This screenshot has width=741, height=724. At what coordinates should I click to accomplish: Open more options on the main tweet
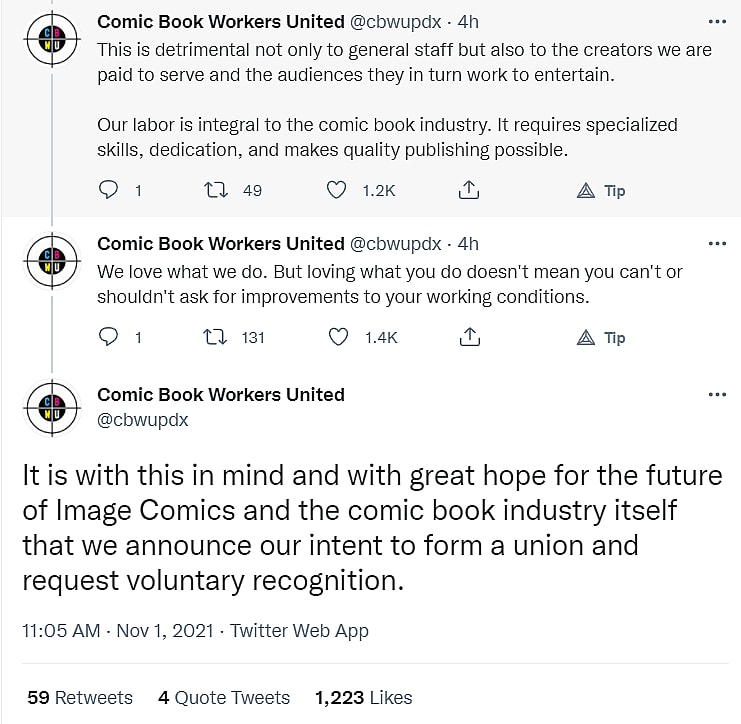(x=717, y=394)
